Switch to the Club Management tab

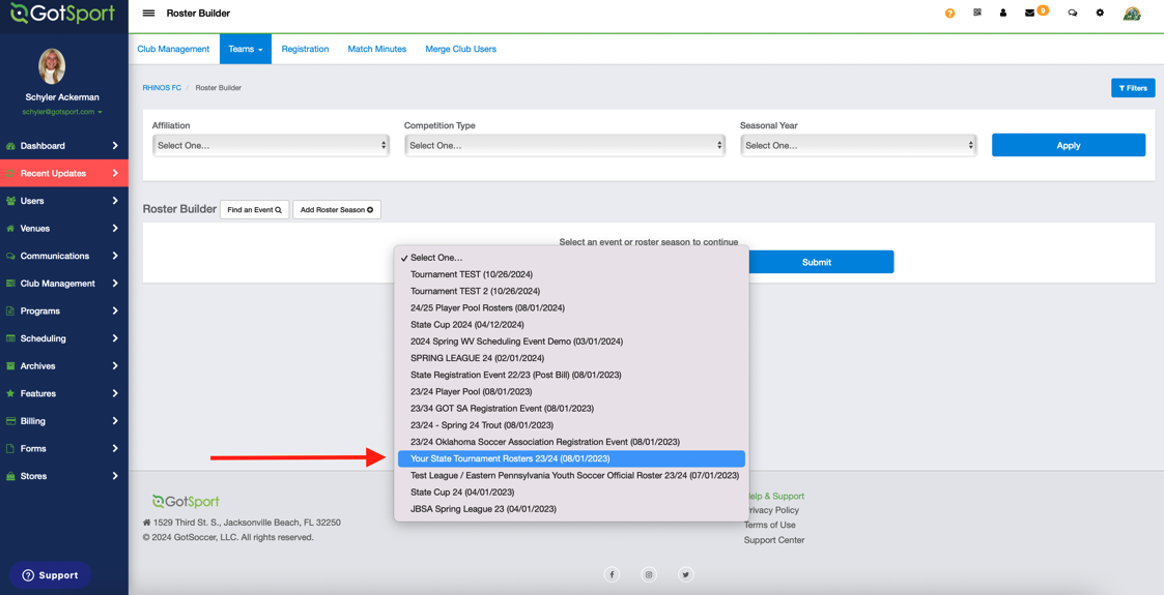pyautogui.click(x=174, y=49)
